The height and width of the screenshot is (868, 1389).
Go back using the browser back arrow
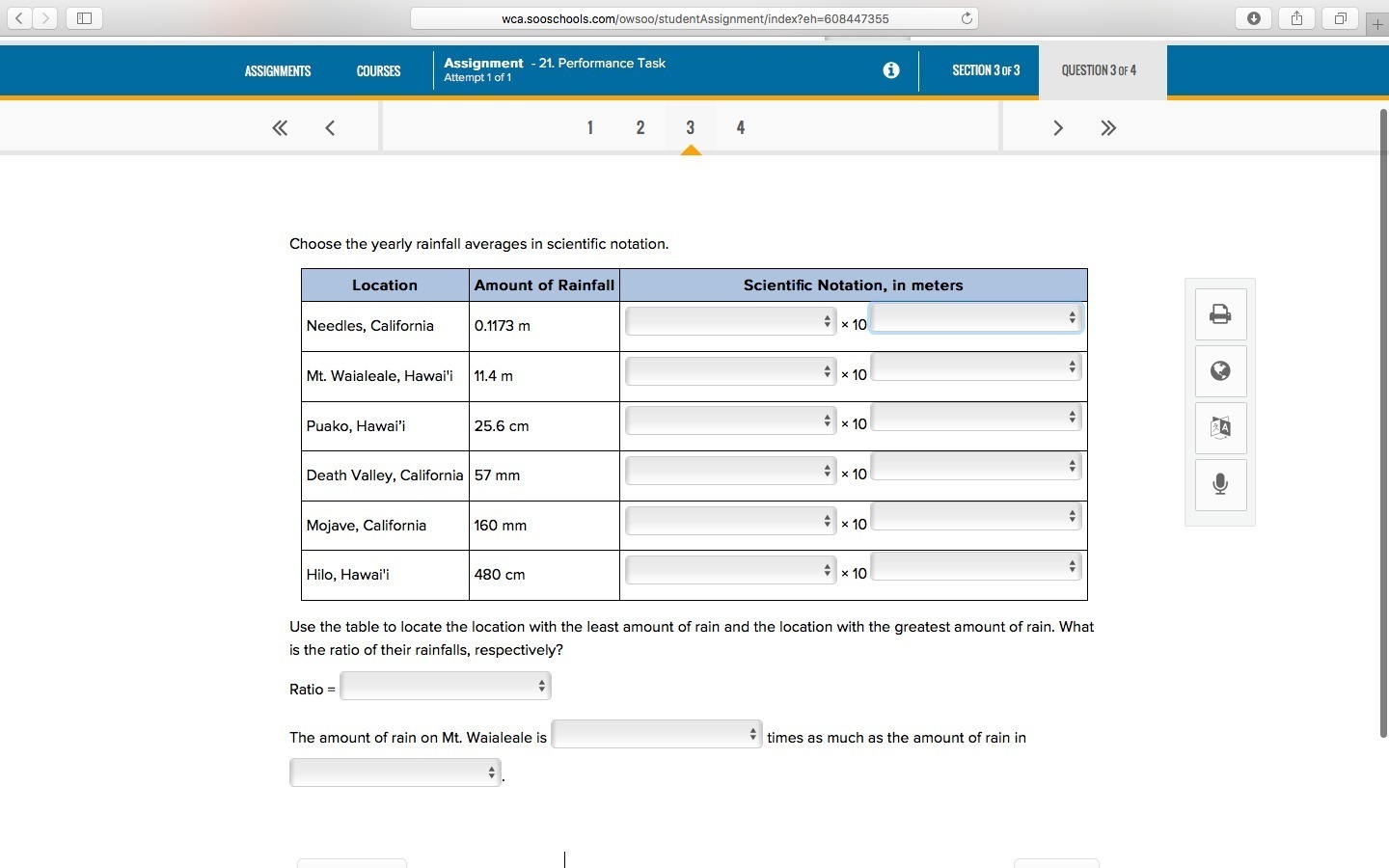(x=19, y=17)
